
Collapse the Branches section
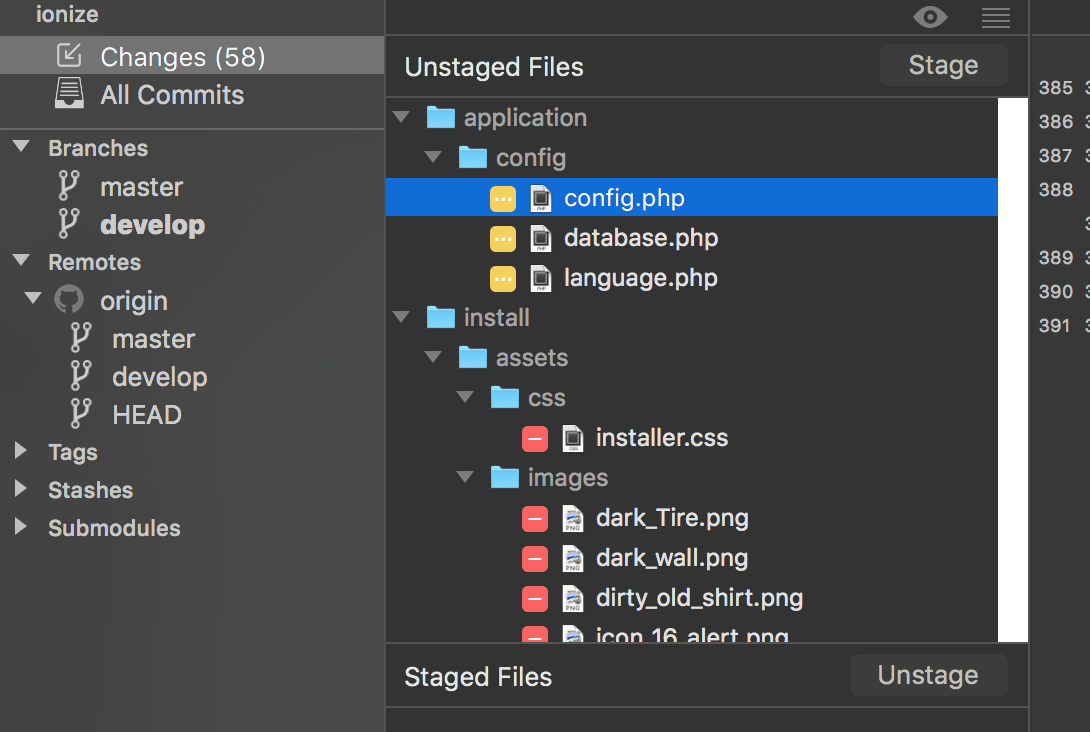[22, 147]
